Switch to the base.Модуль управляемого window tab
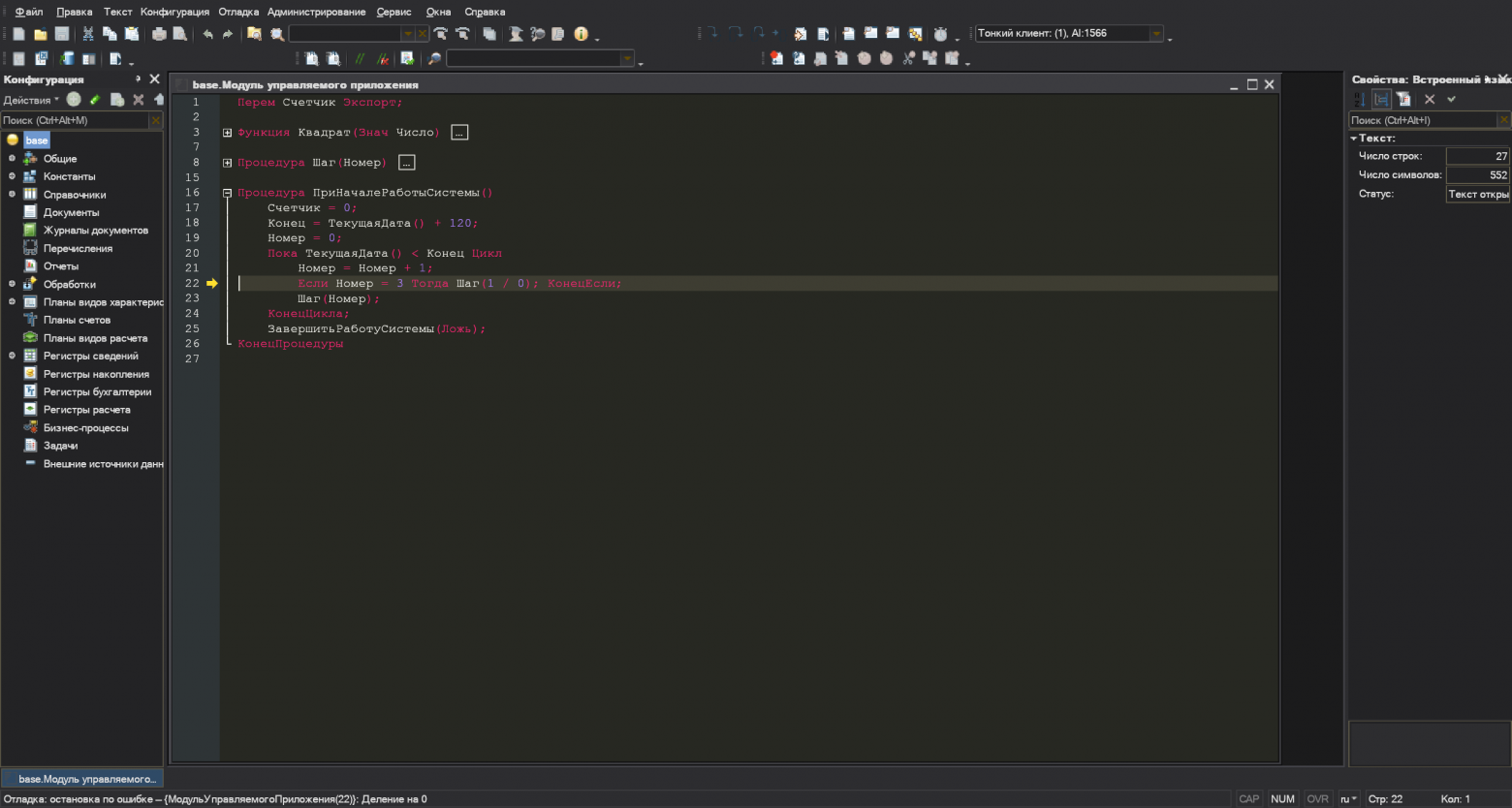 pos(82,779)
